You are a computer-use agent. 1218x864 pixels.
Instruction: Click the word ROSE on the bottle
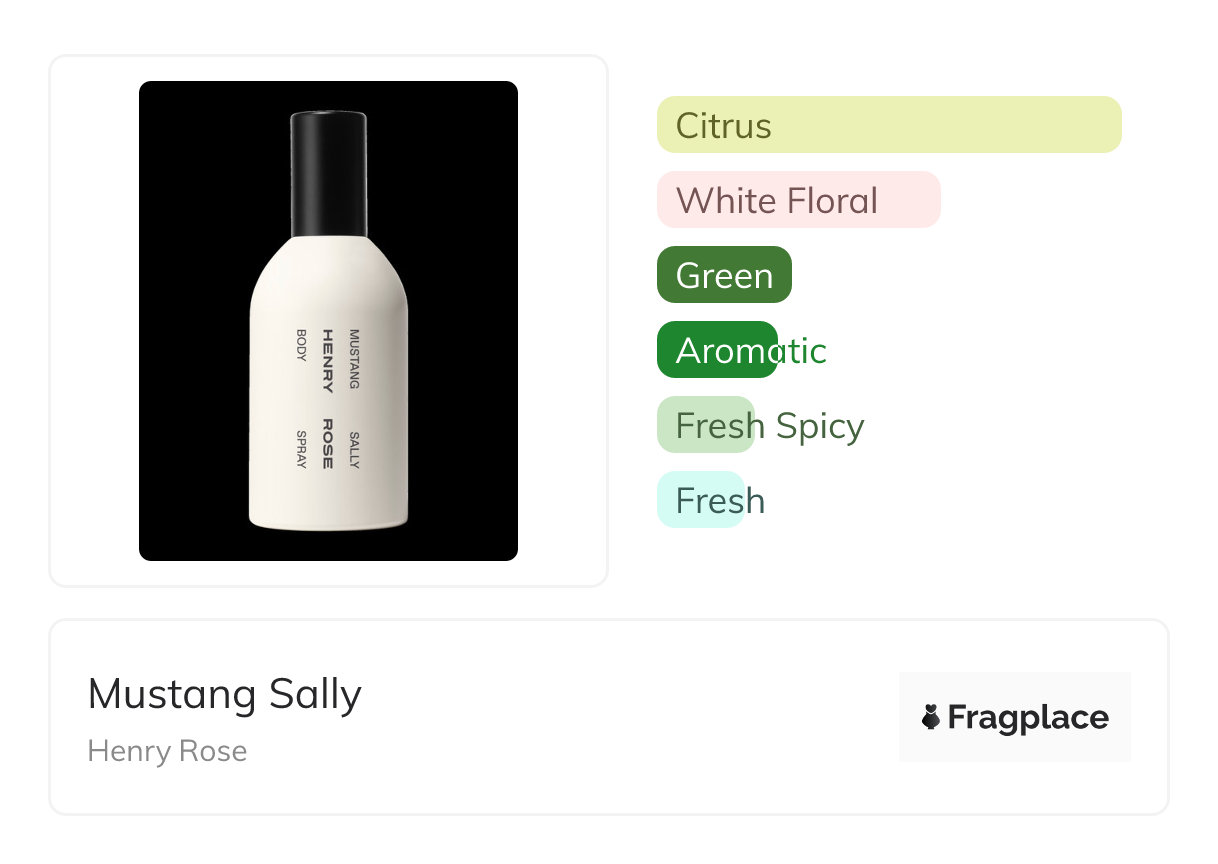(x=327, y=443)
